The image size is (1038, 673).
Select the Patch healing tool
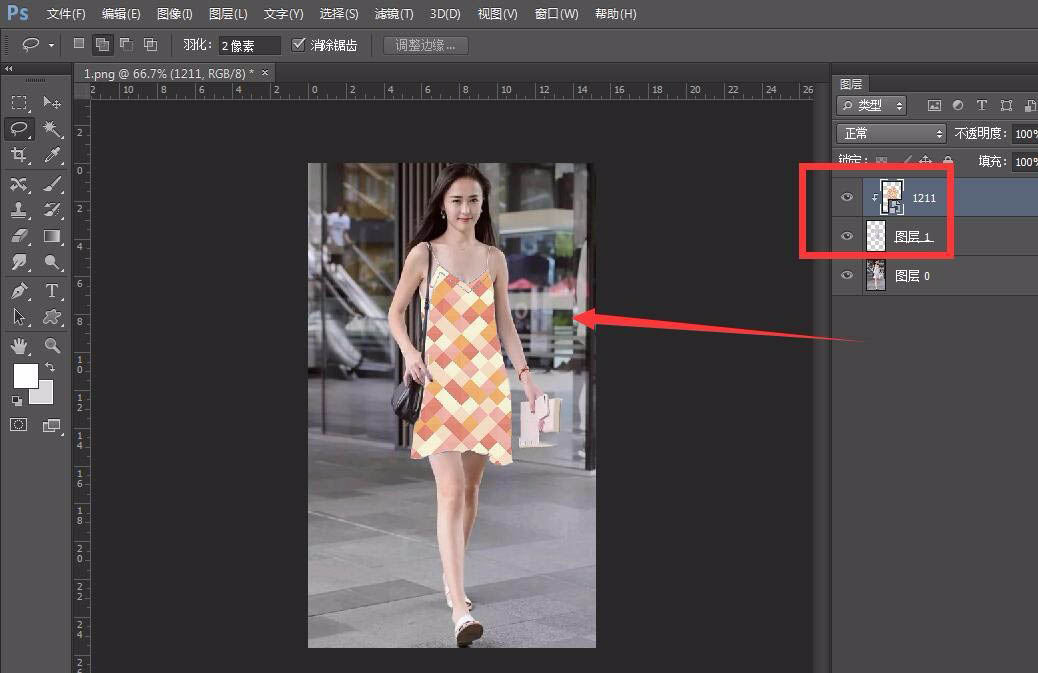click(x=19, y=183)
